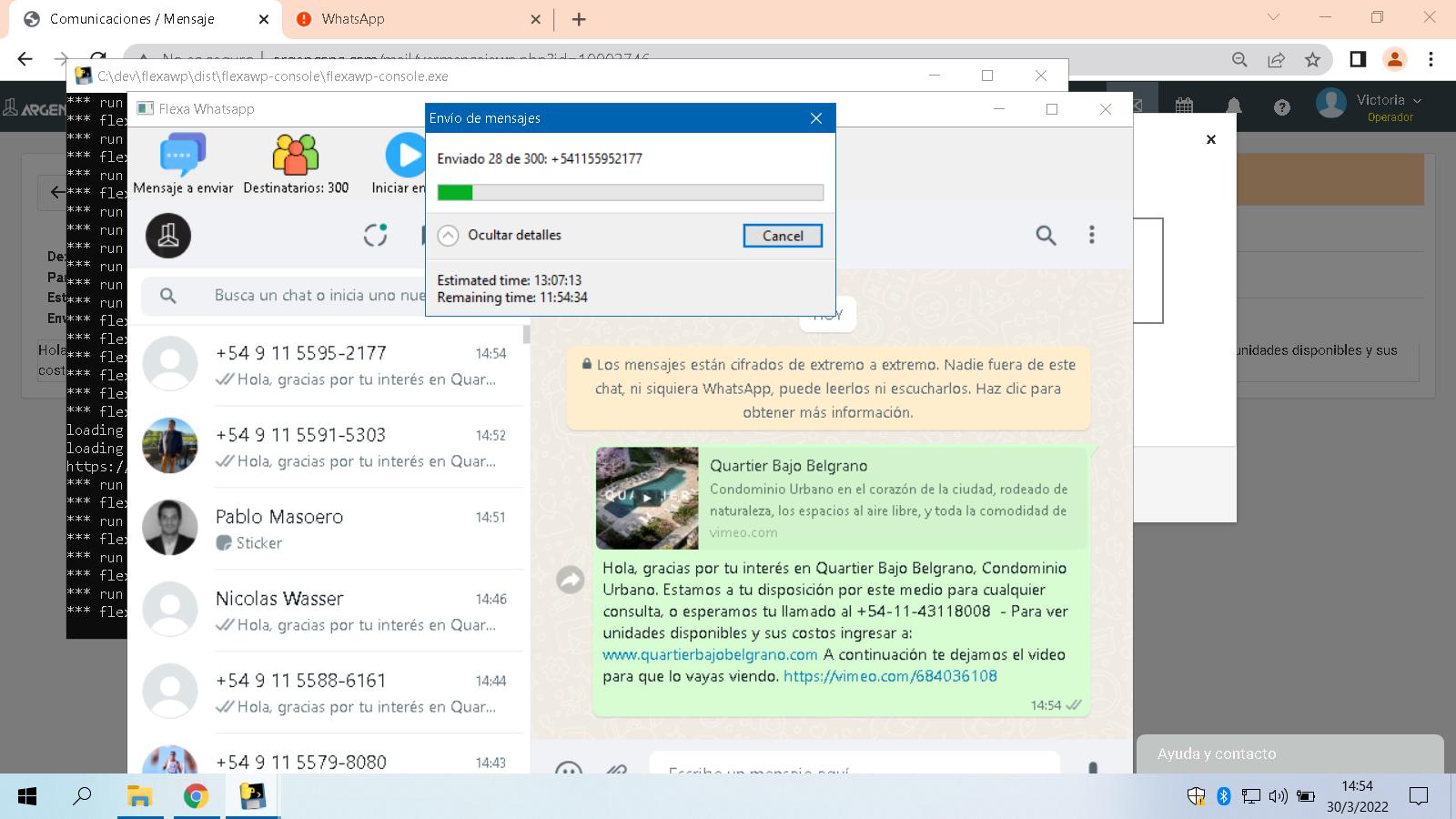Open WhatsApp profile avatar at top left
The height and width of the screenshot is (819, 1456).
pos(168,236)
